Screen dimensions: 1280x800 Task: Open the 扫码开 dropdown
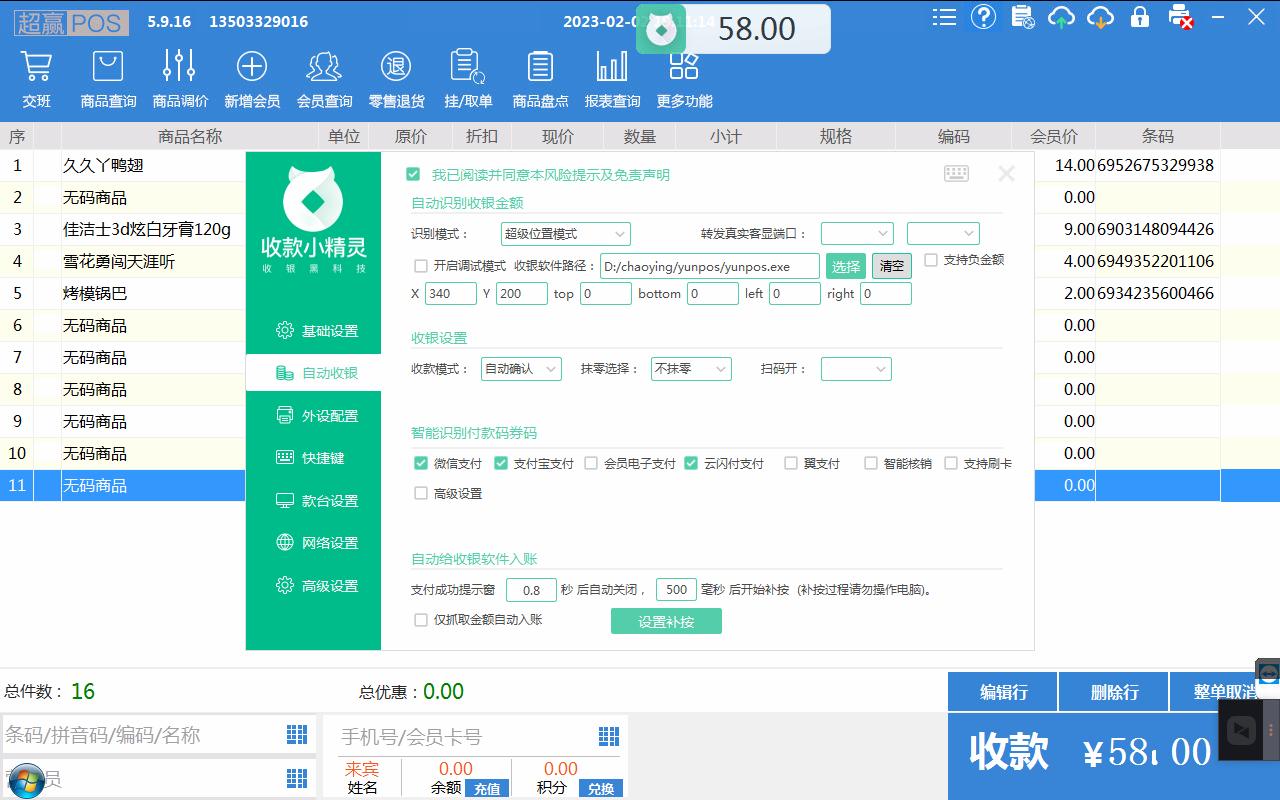[856, 369]
